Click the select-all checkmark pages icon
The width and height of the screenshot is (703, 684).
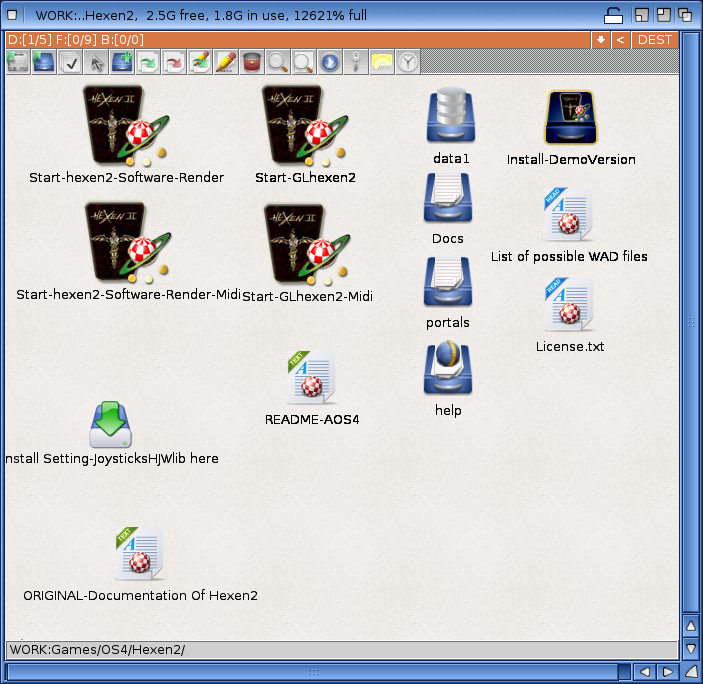70,62
